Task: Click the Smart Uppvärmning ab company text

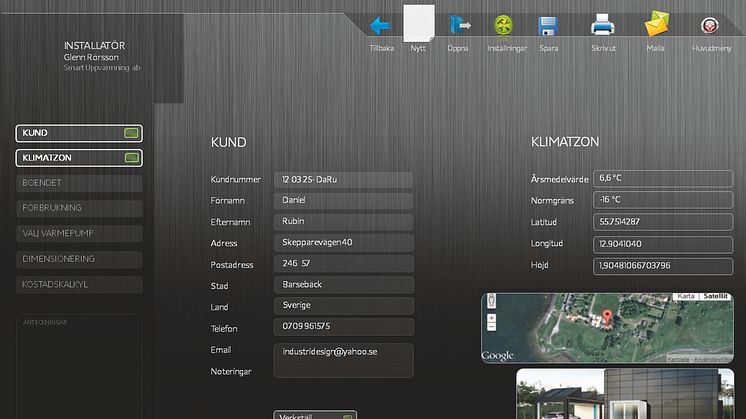Action: pyautogui.click(x=102, y=68)
